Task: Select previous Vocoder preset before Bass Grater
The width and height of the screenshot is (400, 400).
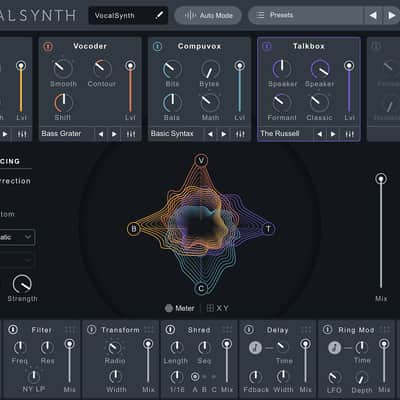Action: coord(101,134)
